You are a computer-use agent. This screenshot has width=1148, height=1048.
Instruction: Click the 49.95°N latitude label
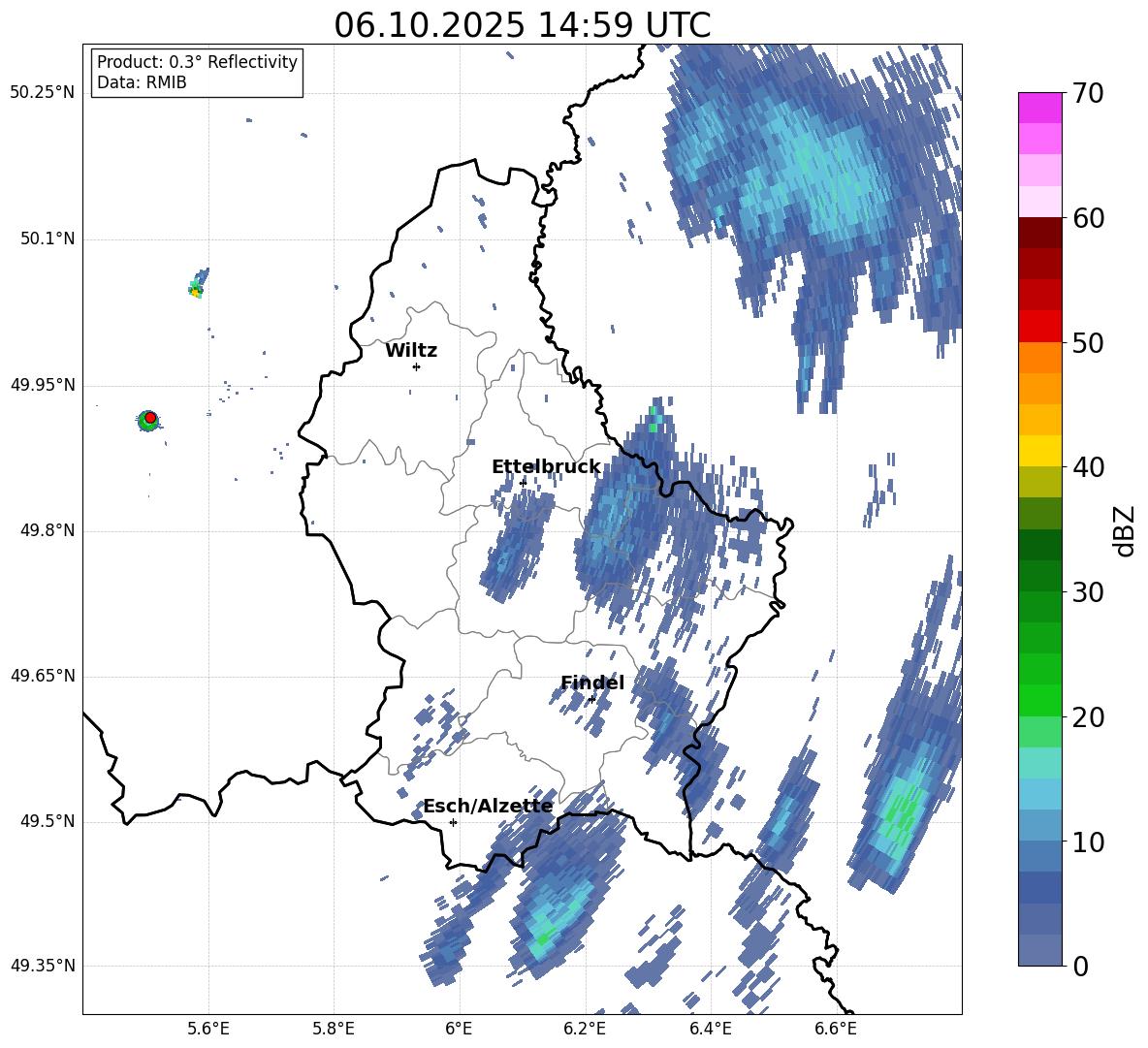(x=43, y=385)
